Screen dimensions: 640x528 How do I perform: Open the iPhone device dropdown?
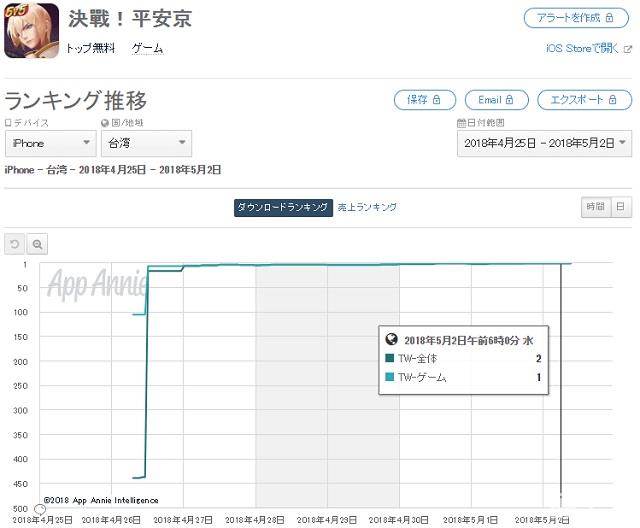pos(50,143)
